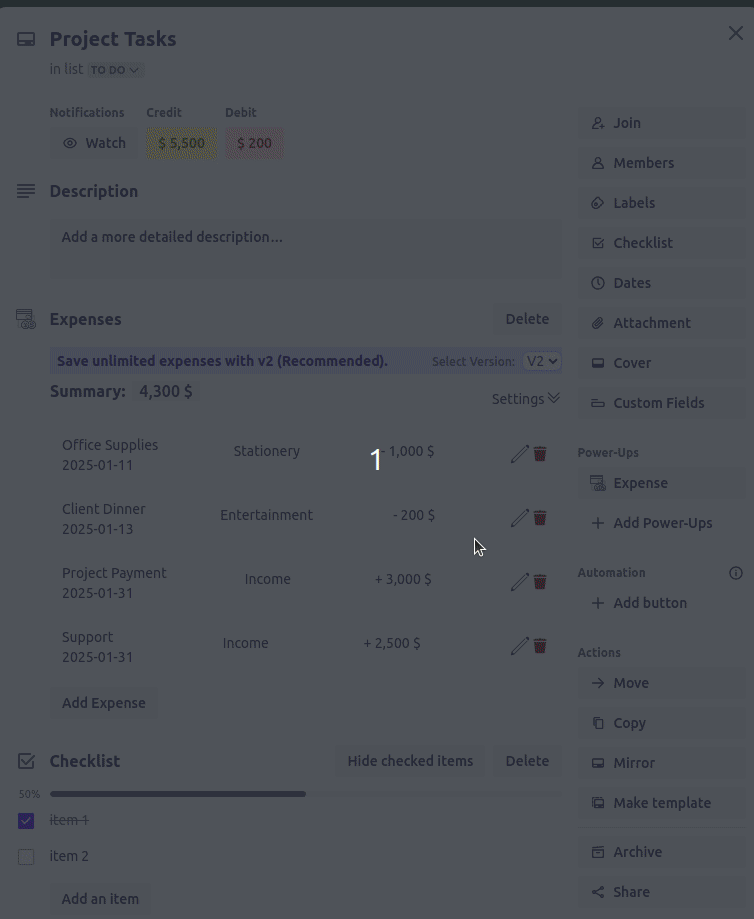Open the Expense power-up
Image resolution: width=754 pixels, height=919 pixels.
640,483
